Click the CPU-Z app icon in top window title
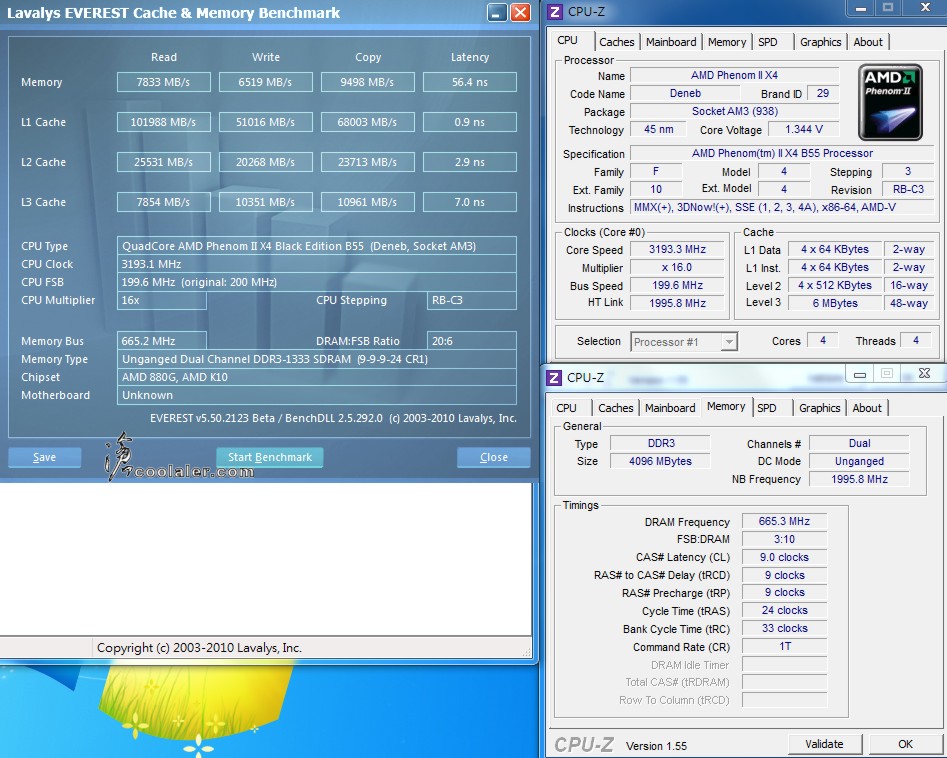The height and width of the screenshot is (758, 947). click(555, 11)
